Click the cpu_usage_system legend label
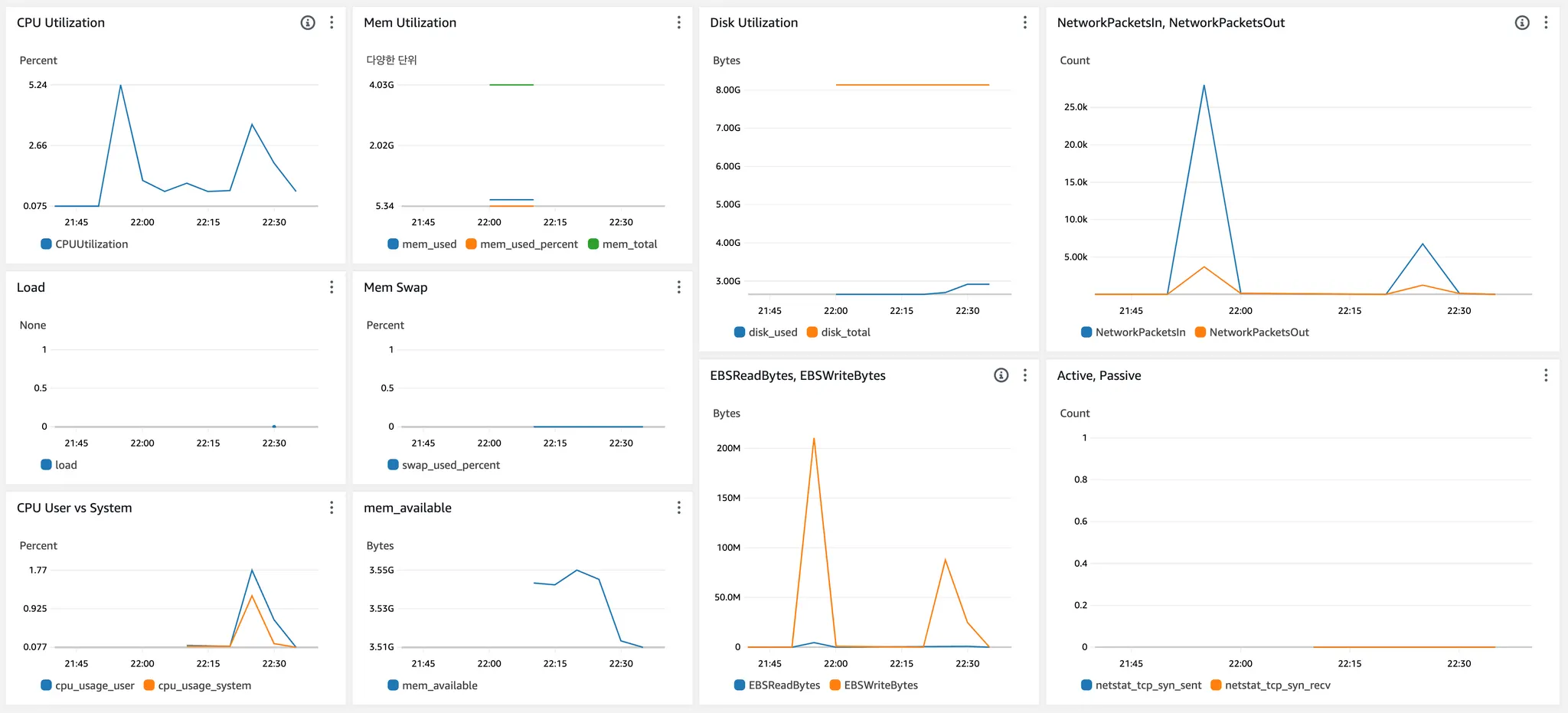Screen dimensions: 1568x713 pos(204,685)
